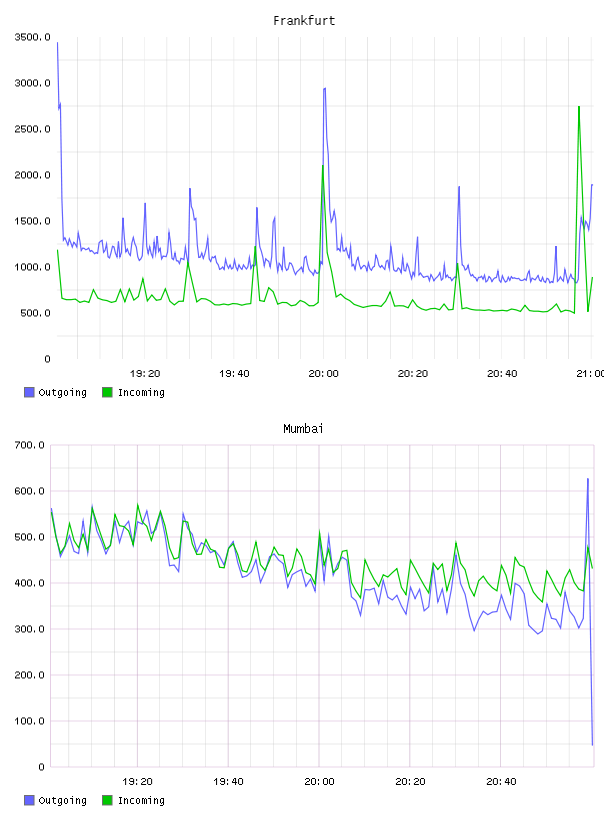Click the green Incoming swatch in Frankfurt legend
Image resolution: width=608 pixels, height=816 pixels.
point(107,392)
